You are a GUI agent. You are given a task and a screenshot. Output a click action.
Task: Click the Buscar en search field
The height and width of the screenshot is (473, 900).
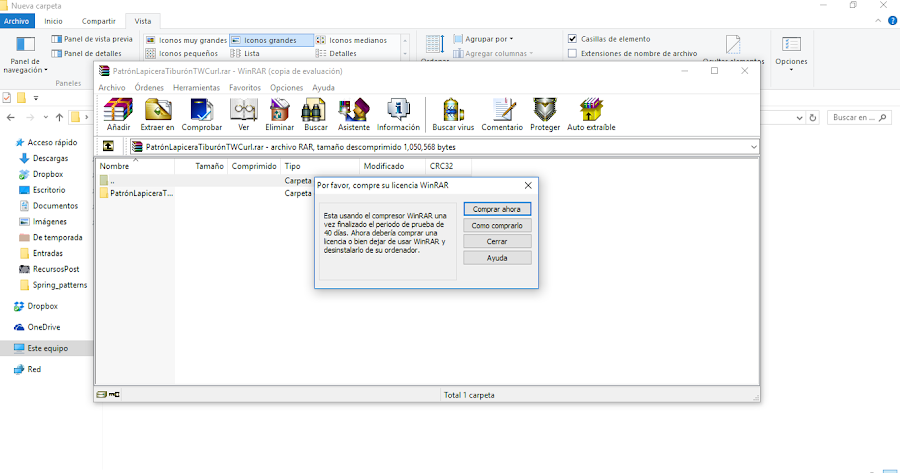[x=859, y=118]
